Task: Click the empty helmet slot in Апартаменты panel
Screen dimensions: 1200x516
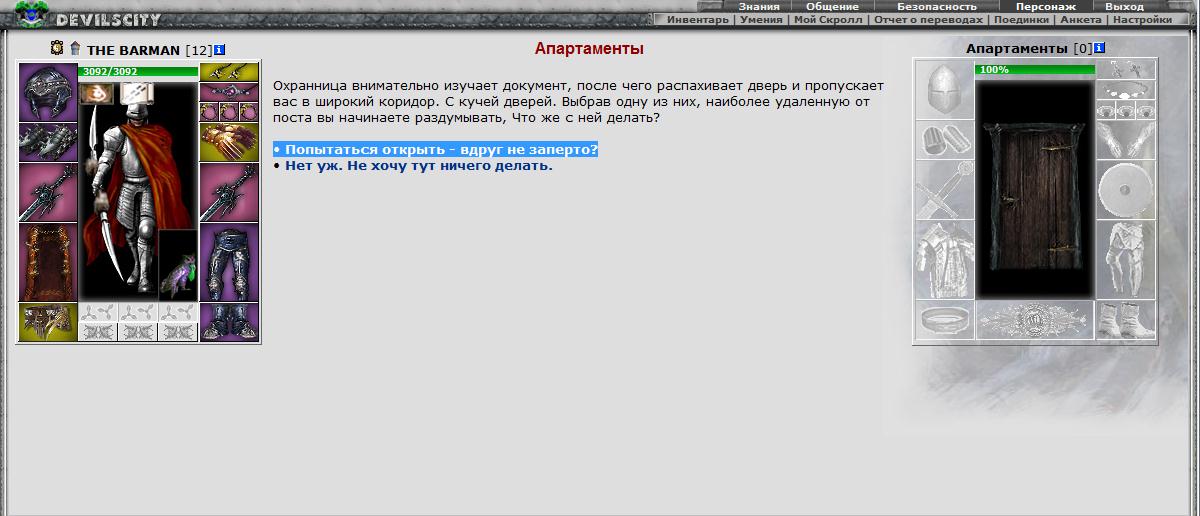Action: point(944,89)
